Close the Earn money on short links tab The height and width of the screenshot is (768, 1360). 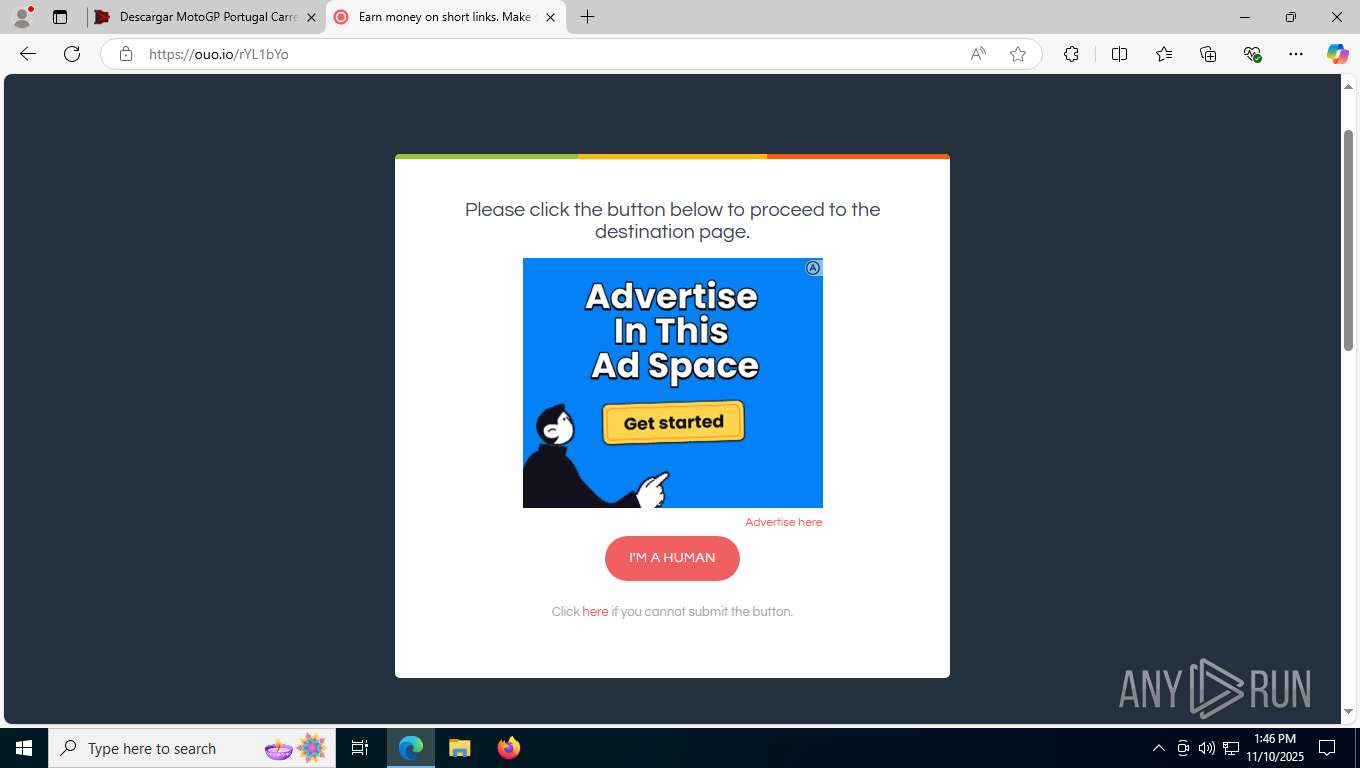pyautogui.click(x=550, y=17)
